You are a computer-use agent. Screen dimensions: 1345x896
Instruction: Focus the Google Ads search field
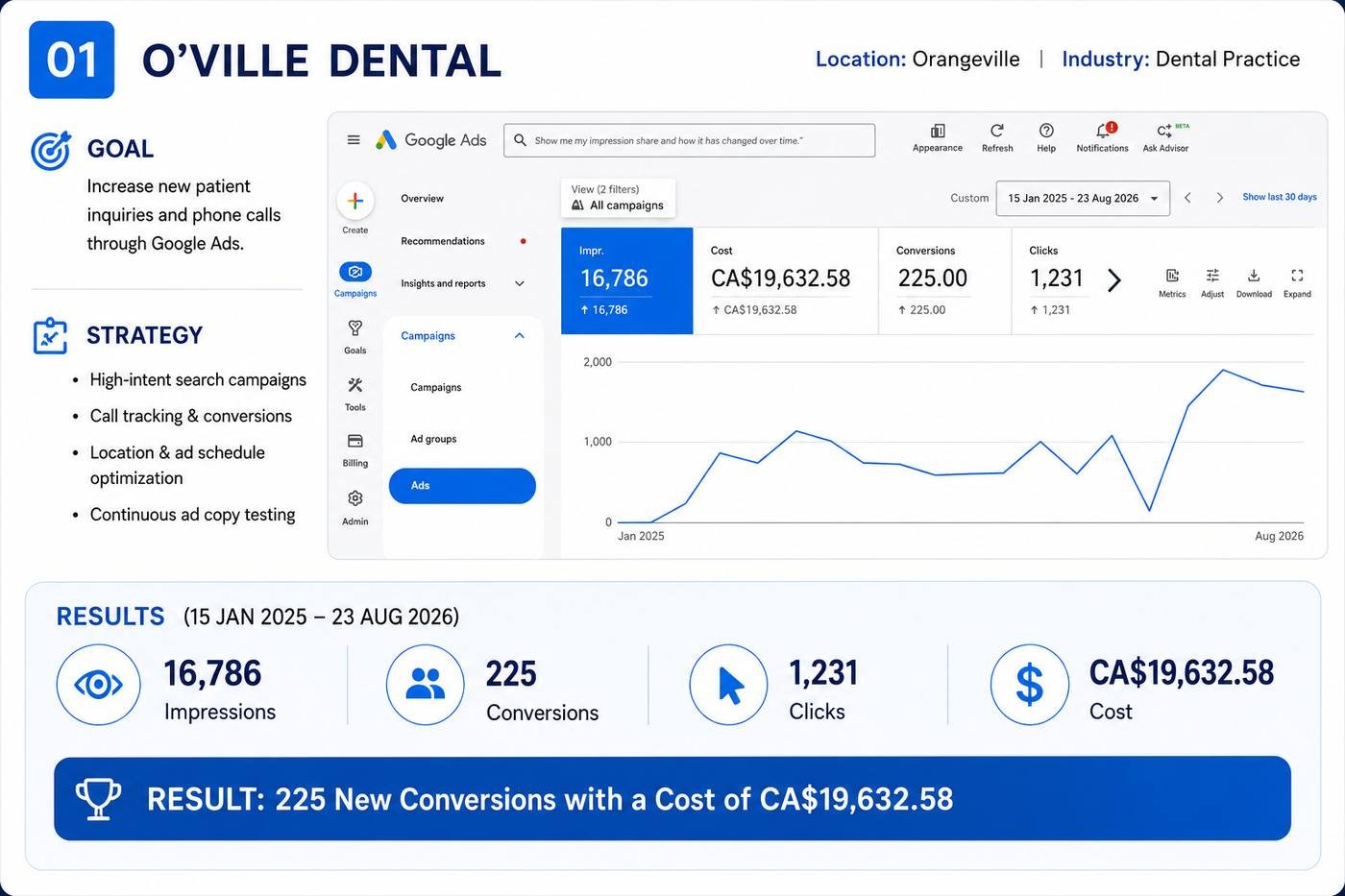[689, 140]
